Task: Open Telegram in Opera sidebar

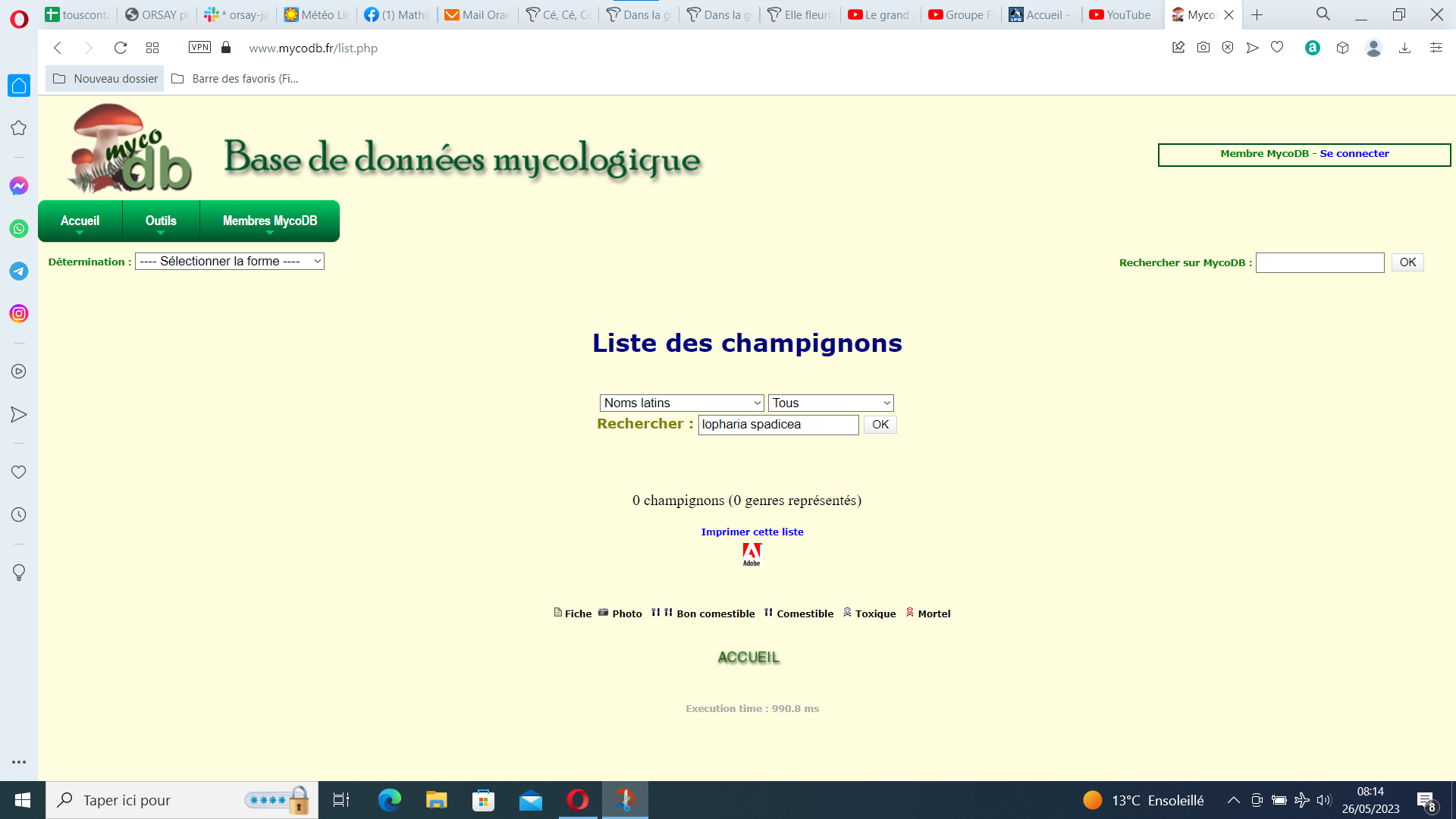Action: 19,271
